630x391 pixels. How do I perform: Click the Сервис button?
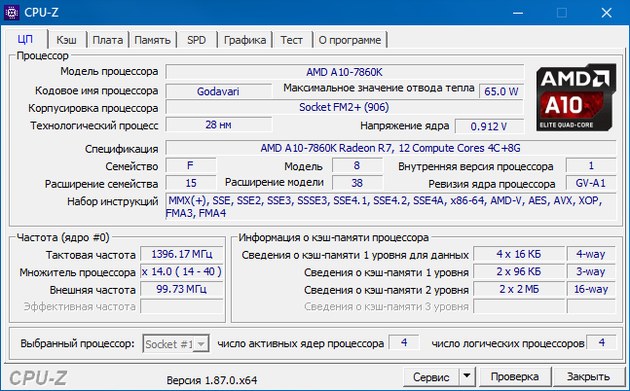pyautogui.click(x=432, y=377)
